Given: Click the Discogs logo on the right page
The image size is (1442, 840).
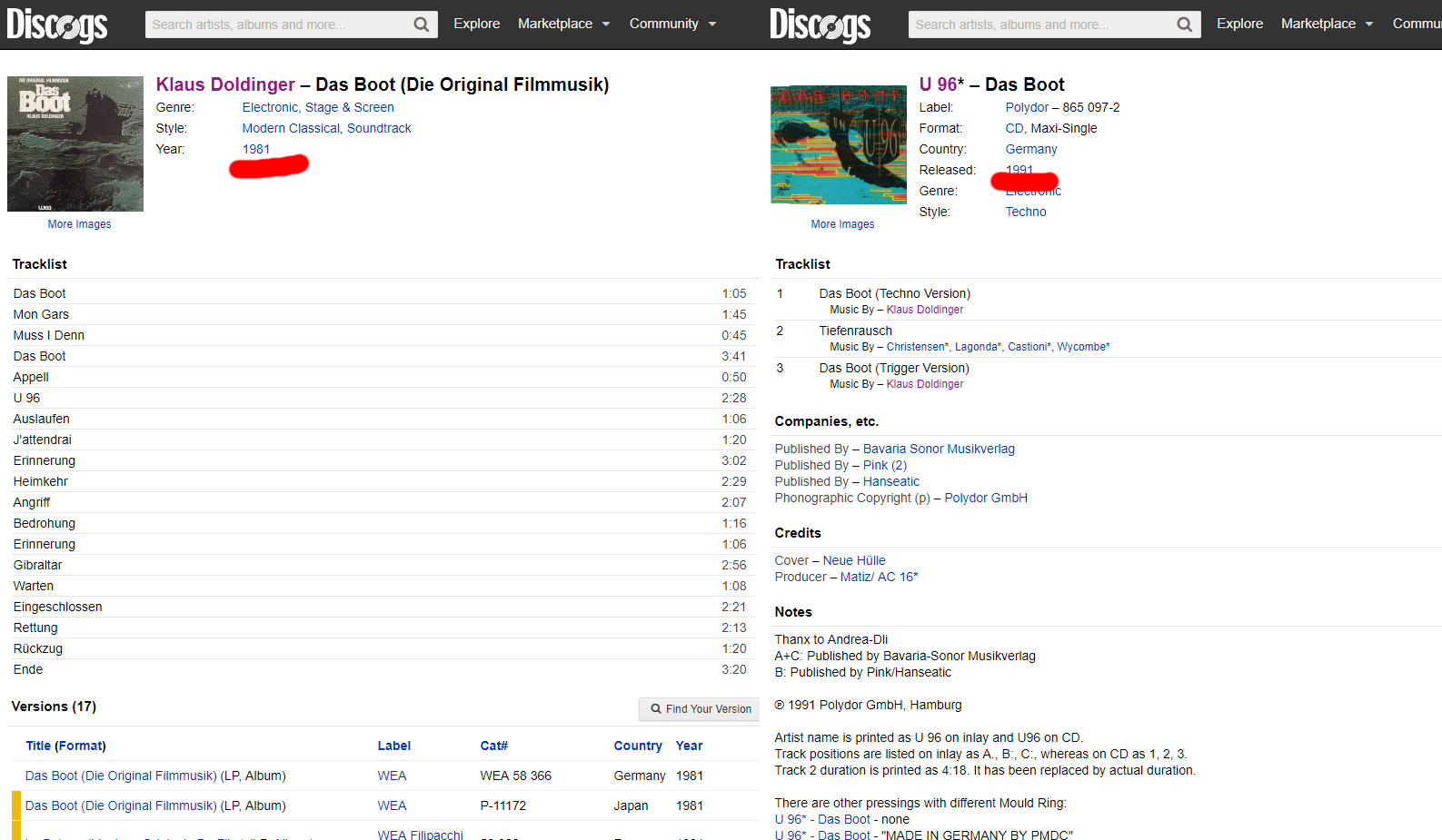Looking at the screenshot, I should 820,25.
